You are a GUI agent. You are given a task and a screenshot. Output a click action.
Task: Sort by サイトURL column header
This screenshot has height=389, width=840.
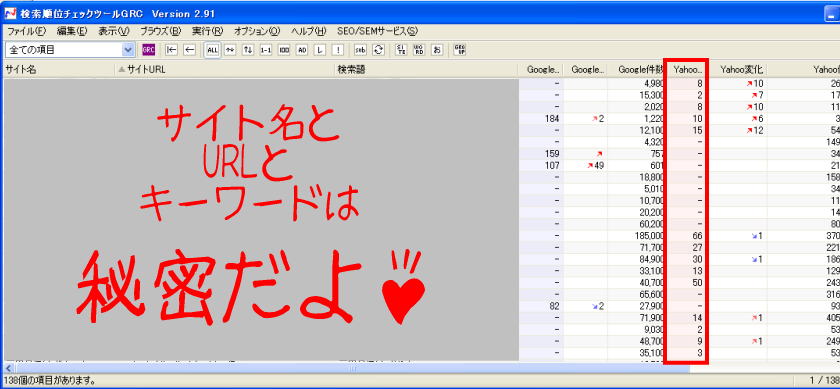coord(224,69)
